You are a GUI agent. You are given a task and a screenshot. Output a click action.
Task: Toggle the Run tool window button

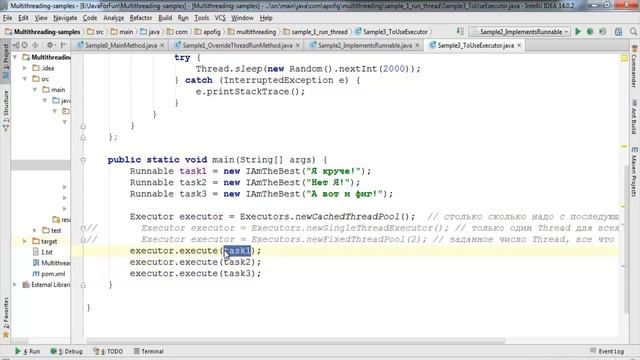click(28, 351)
